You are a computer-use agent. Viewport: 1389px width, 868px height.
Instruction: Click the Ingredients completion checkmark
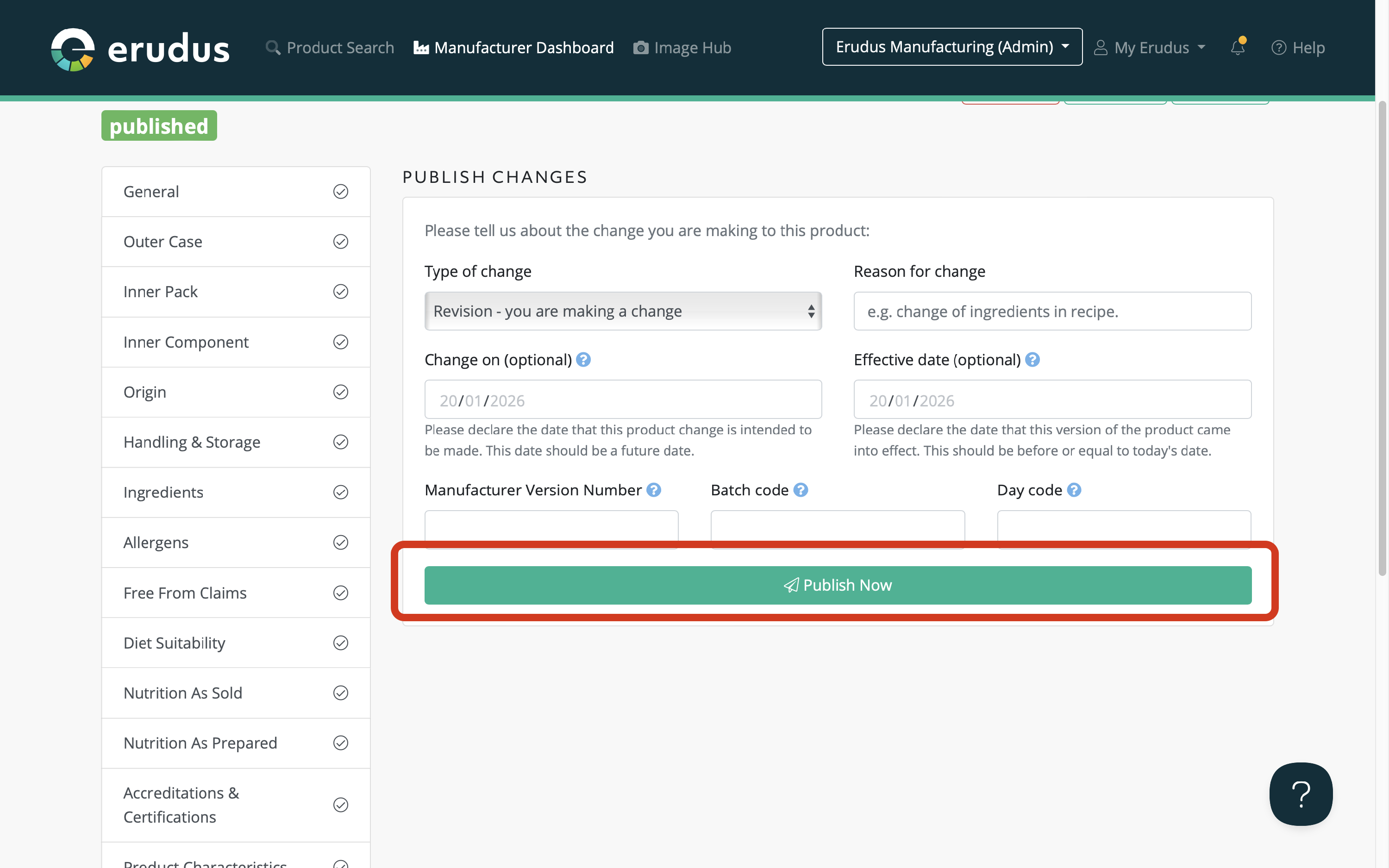click(x=340, y=493)
